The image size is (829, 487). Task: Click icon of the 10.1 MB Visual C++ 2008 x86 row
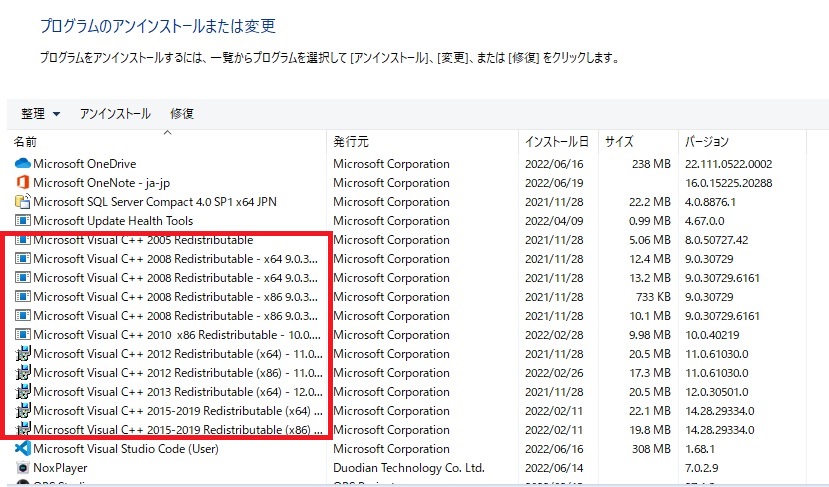coord(23,316)
